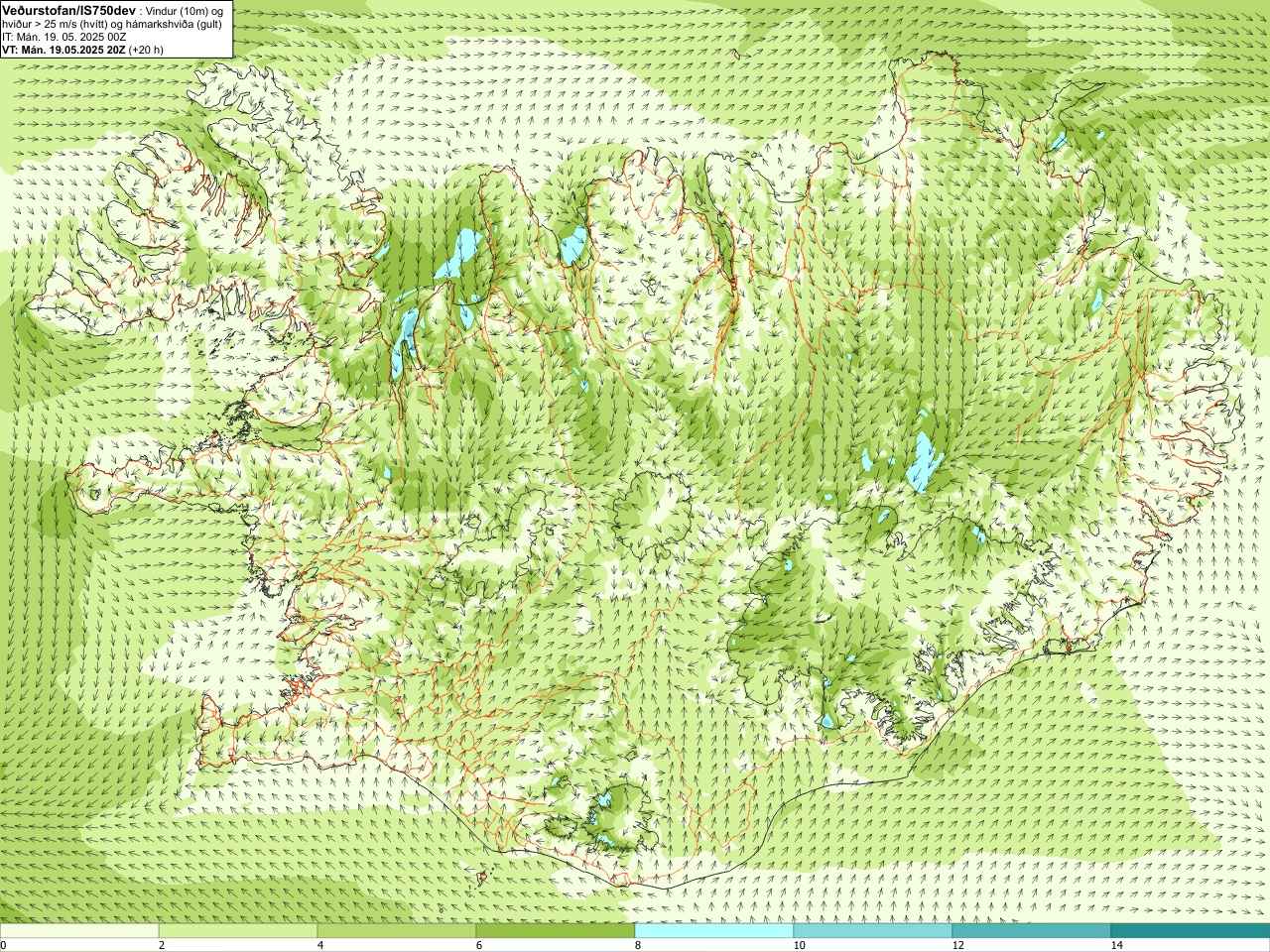Pick the olive green 6–8 m/s legend swatch
The width and height of the screenshot is (1270, 952).
[556, 931]
